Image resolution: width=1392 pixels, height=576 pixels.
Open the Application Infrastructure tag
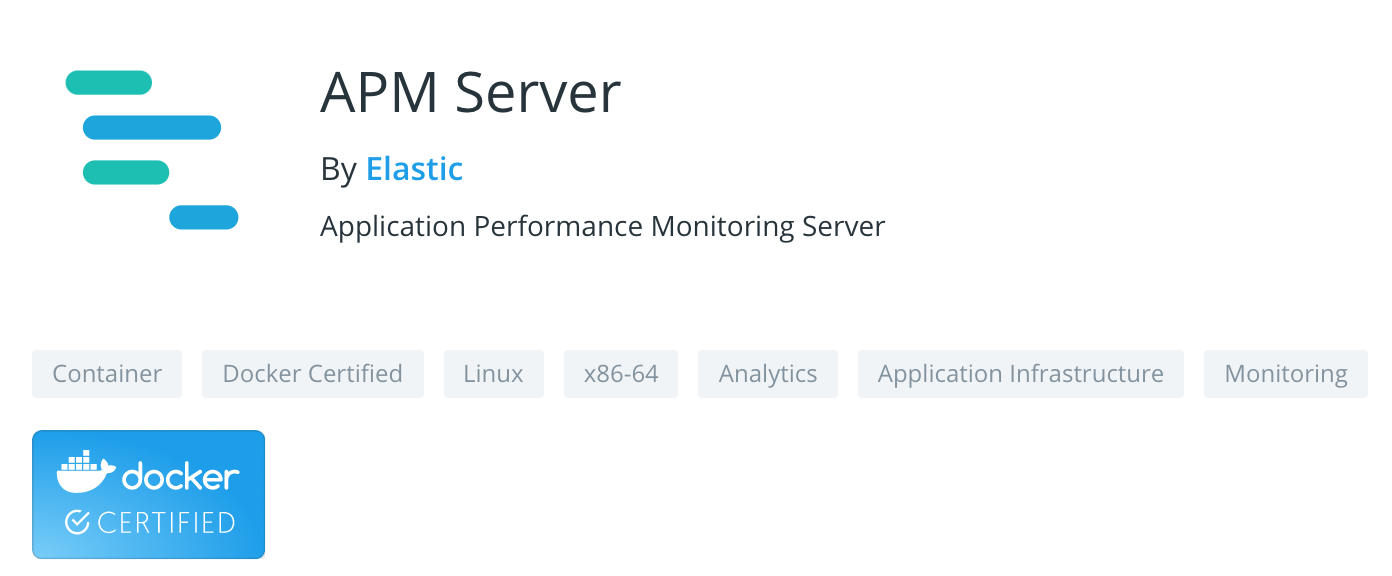point(1020,373)
